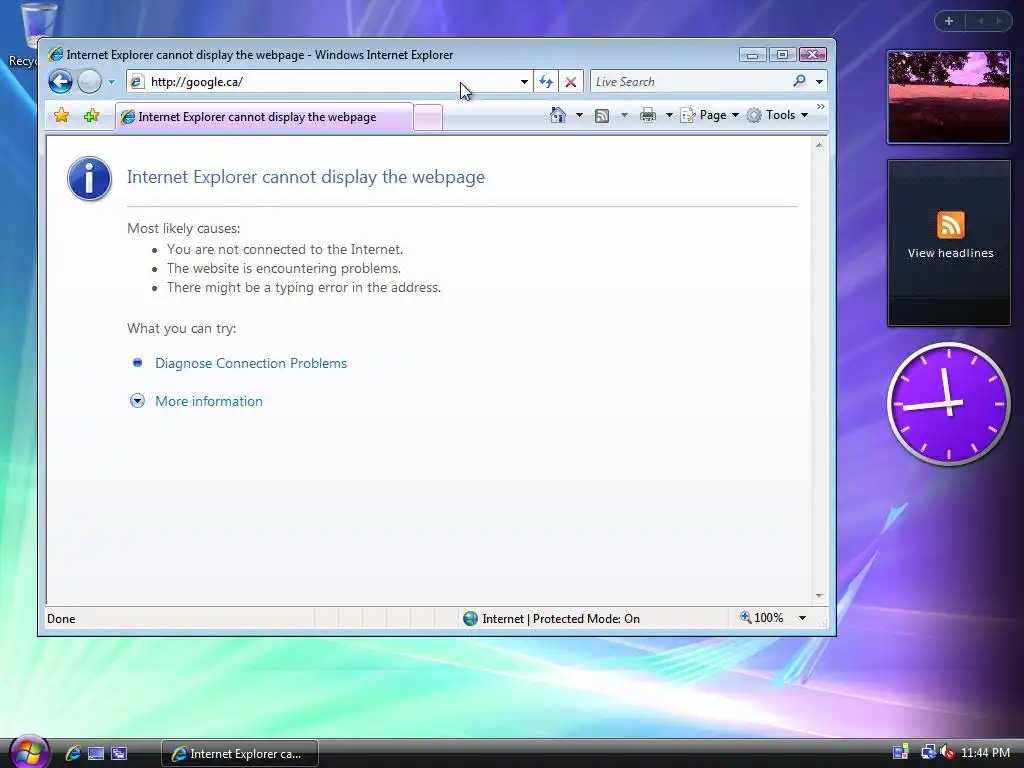Click the slideshow gadget picture
Viewport: 1024px width, 768px height.
click(949, 97)
